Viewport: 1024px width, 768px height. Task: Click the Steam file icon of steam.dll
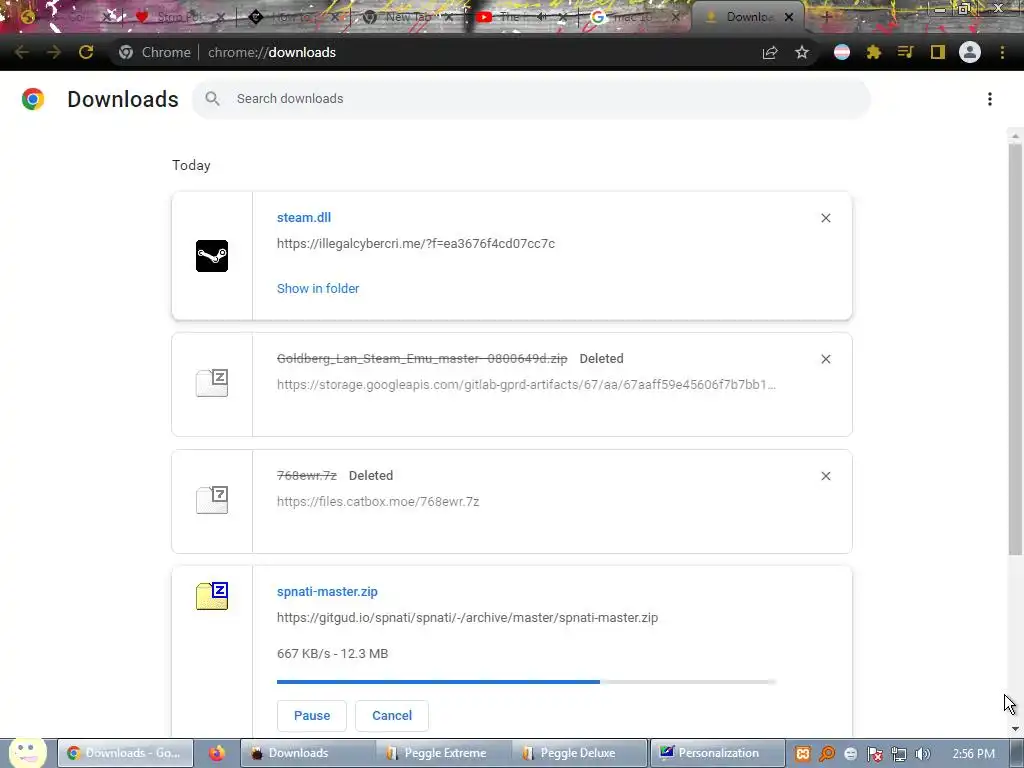(212, 256)
